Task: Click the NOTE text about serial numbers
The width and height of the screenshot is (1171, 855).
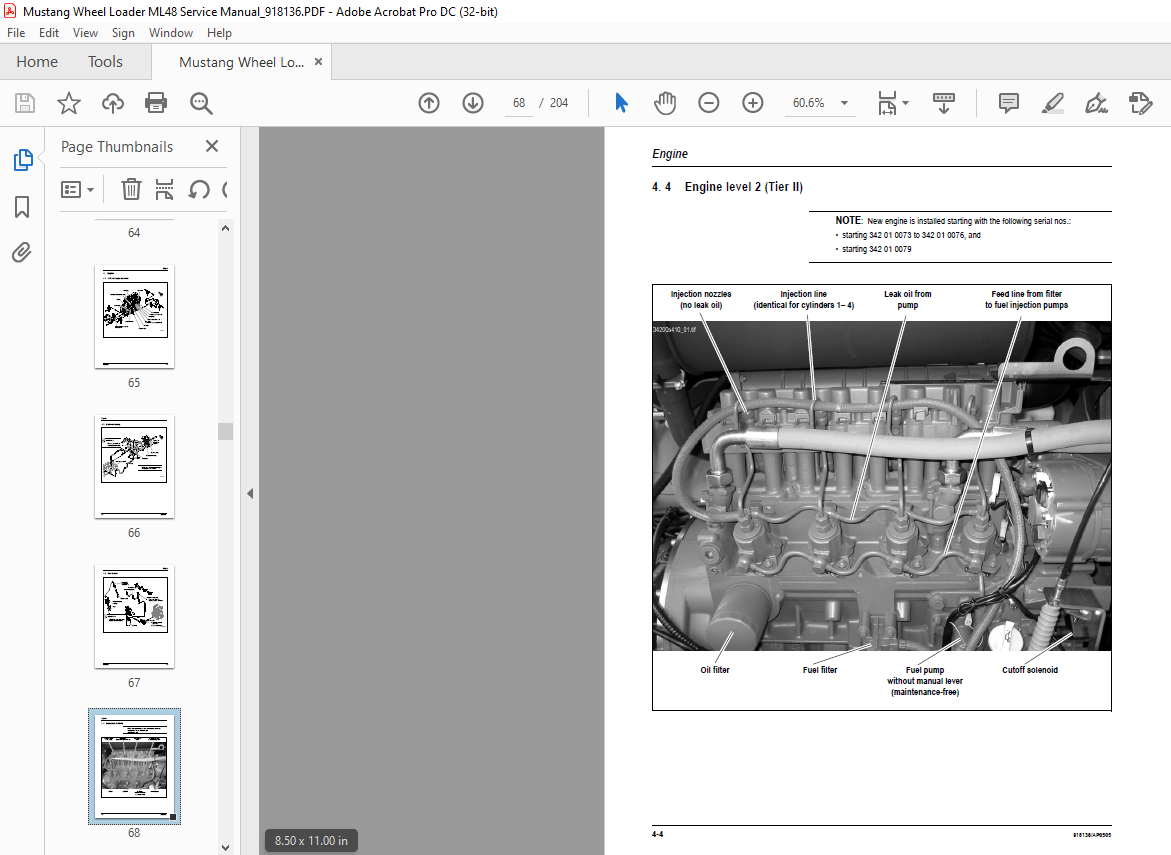Action: 952,221
